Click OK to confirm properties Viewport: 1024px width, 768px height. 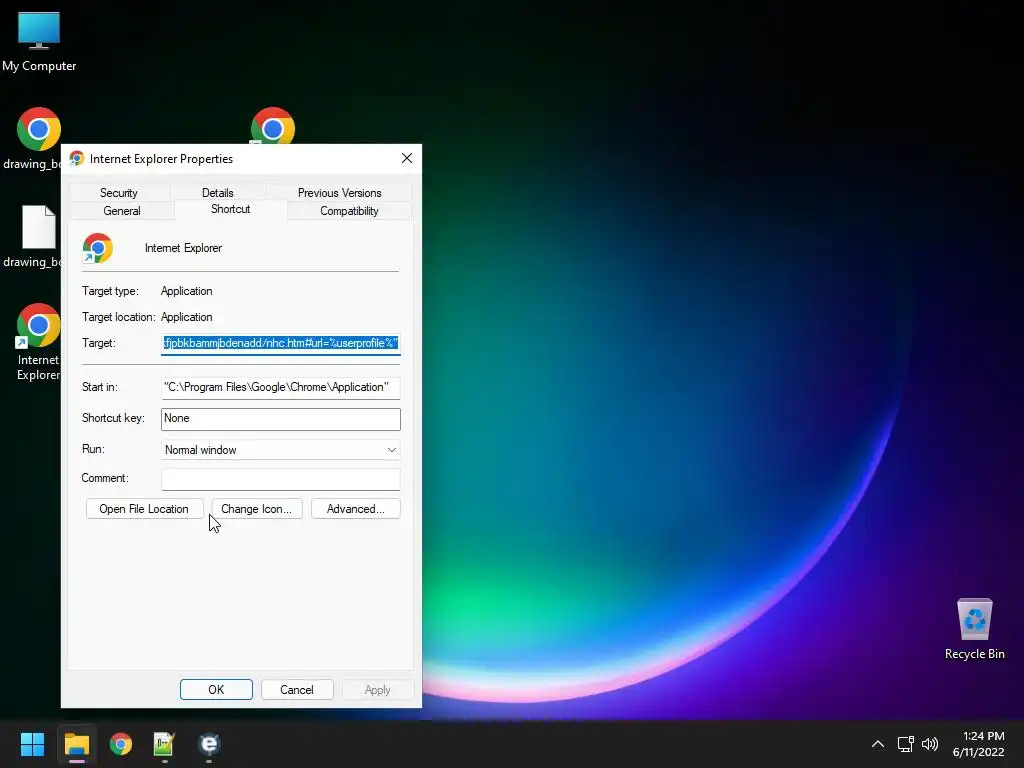(x=216, y=690)
